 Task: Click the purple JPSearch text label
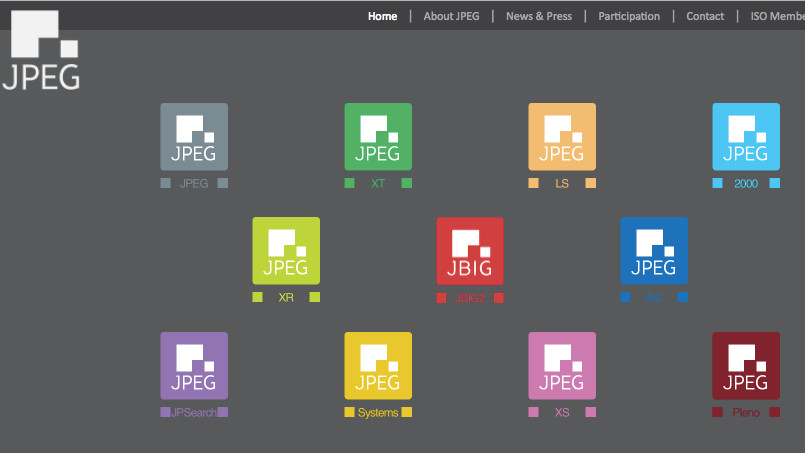click(x=194, y=412)
